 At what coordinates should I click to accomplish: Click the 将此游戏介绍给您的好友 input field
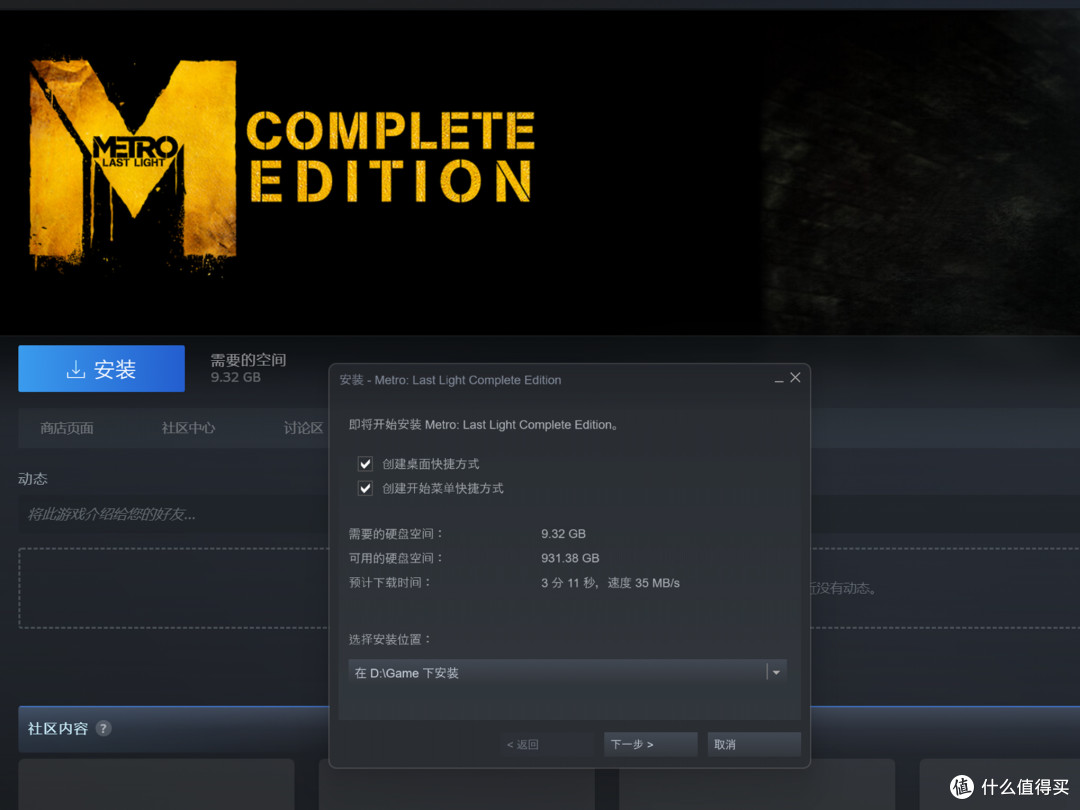[x=174, y=514]
